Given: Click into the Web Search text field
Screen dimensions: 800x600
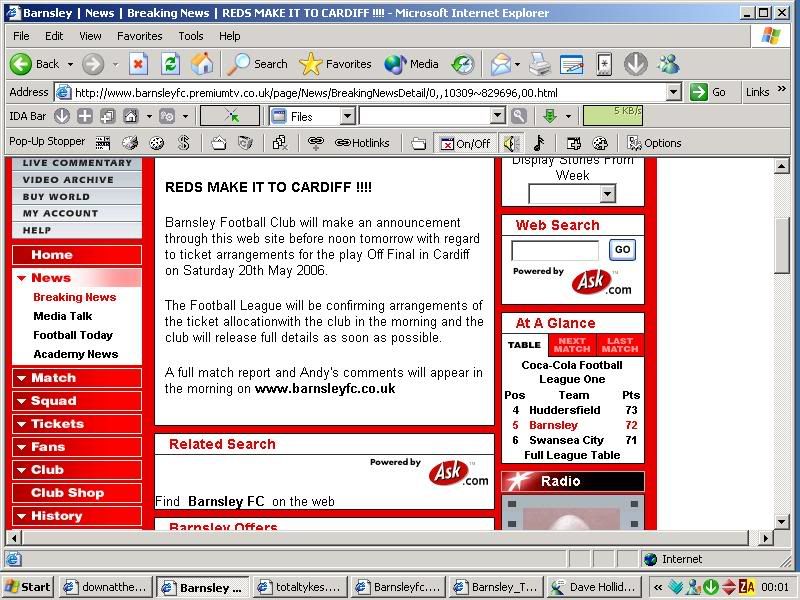Looking at the screenshot, I should point(555,251).
